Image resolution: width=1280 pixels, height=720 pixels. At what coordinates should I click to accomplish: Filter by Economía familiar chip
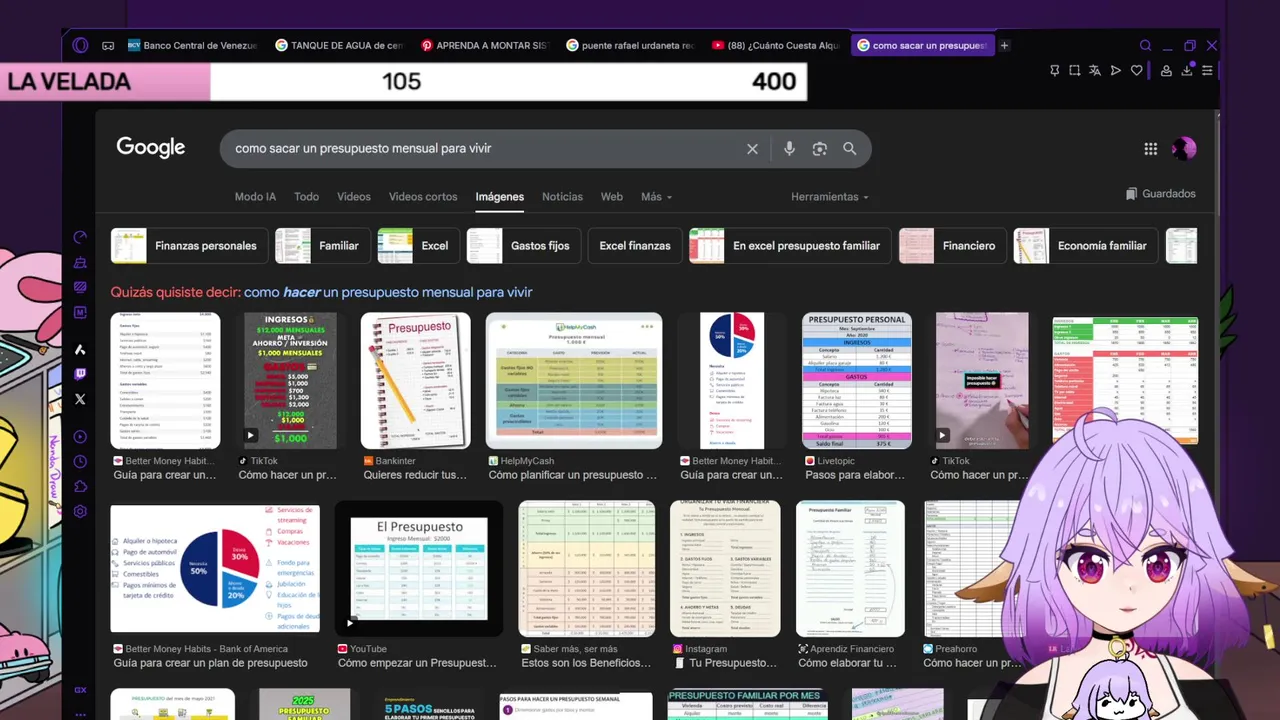[1086, 246]
